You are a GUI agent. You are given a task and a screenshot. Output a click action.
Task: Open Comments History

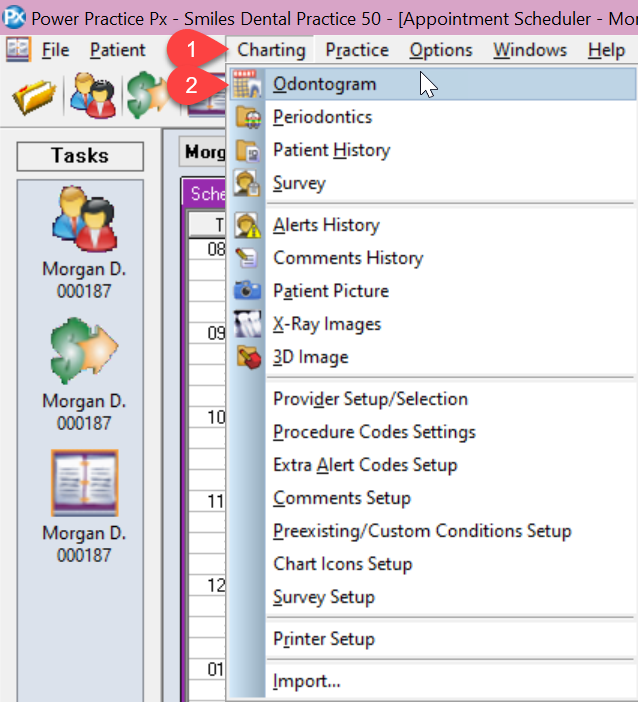(x=432, y=258)
